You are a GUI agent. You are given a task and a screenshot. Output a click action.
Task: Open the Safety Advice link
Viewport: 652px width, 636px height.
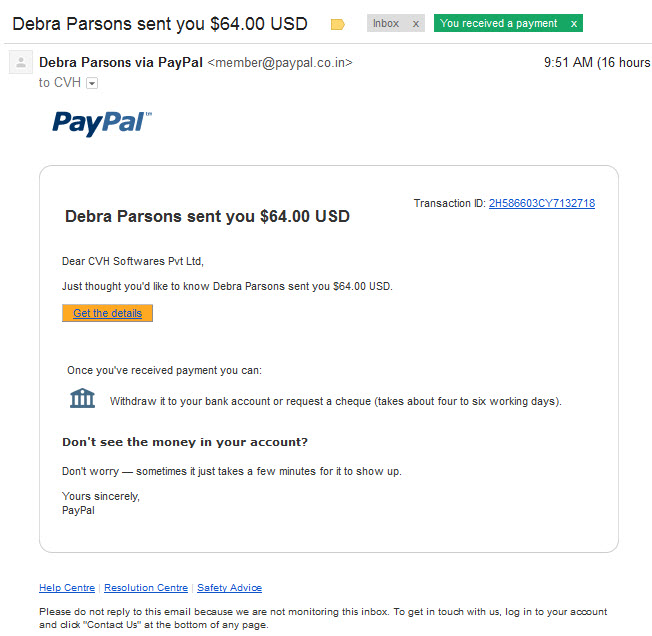[230, 588]
